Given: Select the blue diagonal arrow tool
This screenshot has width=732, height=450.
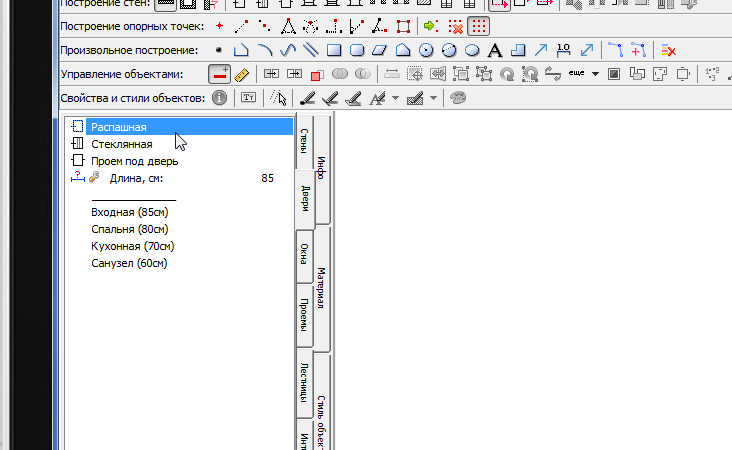Looking at the screenshot, I should click(x=541, y=49).
